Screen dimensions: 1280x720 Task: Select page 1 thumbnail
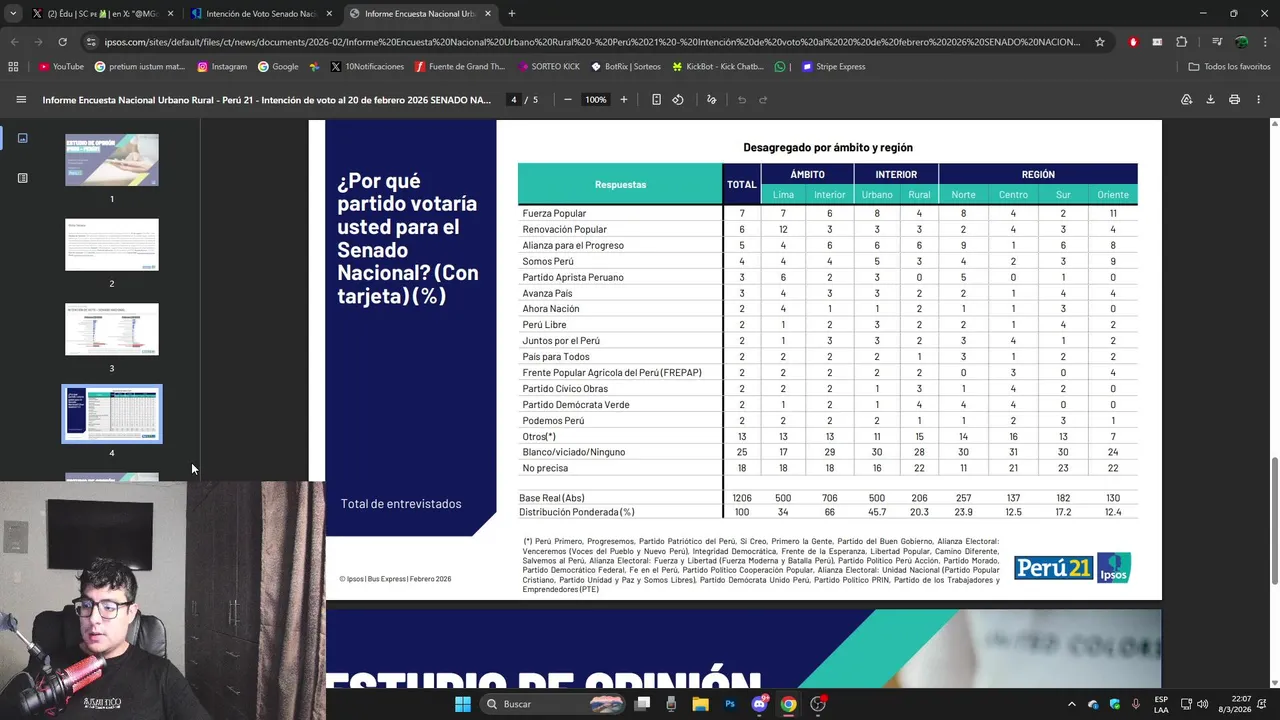(112, 160)
